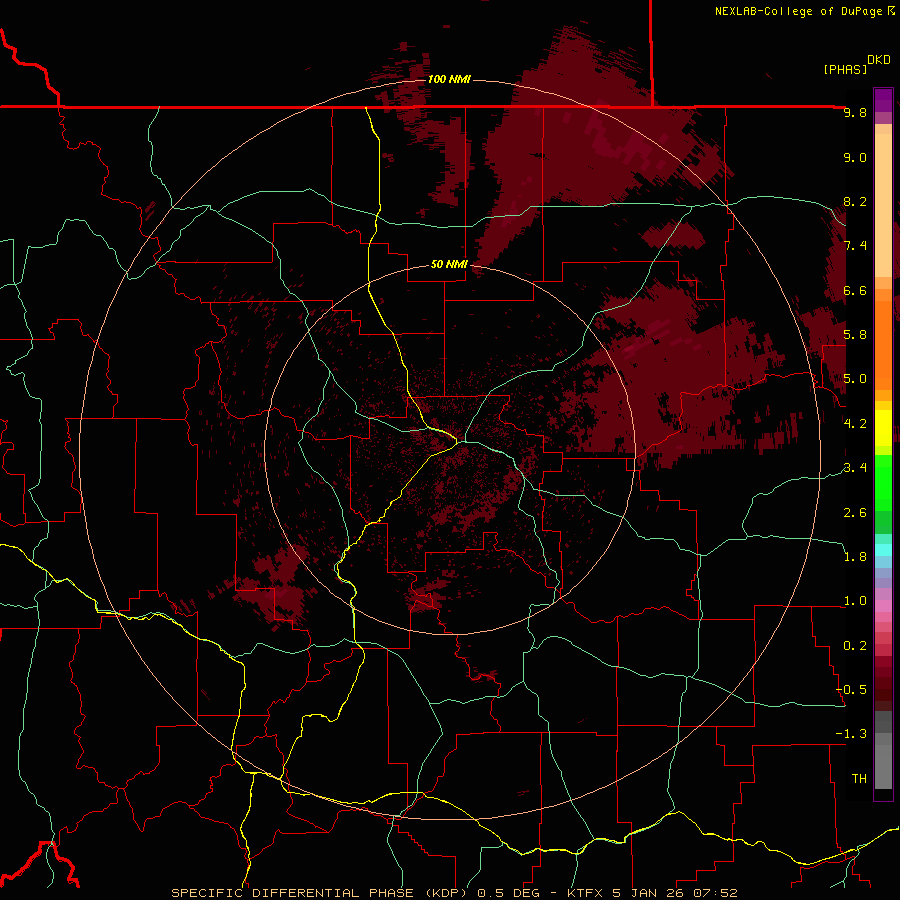Click the 5.0 value on color scale
Image resolution: width=900 pixels, height=900 pixels.
coord(855,379)
